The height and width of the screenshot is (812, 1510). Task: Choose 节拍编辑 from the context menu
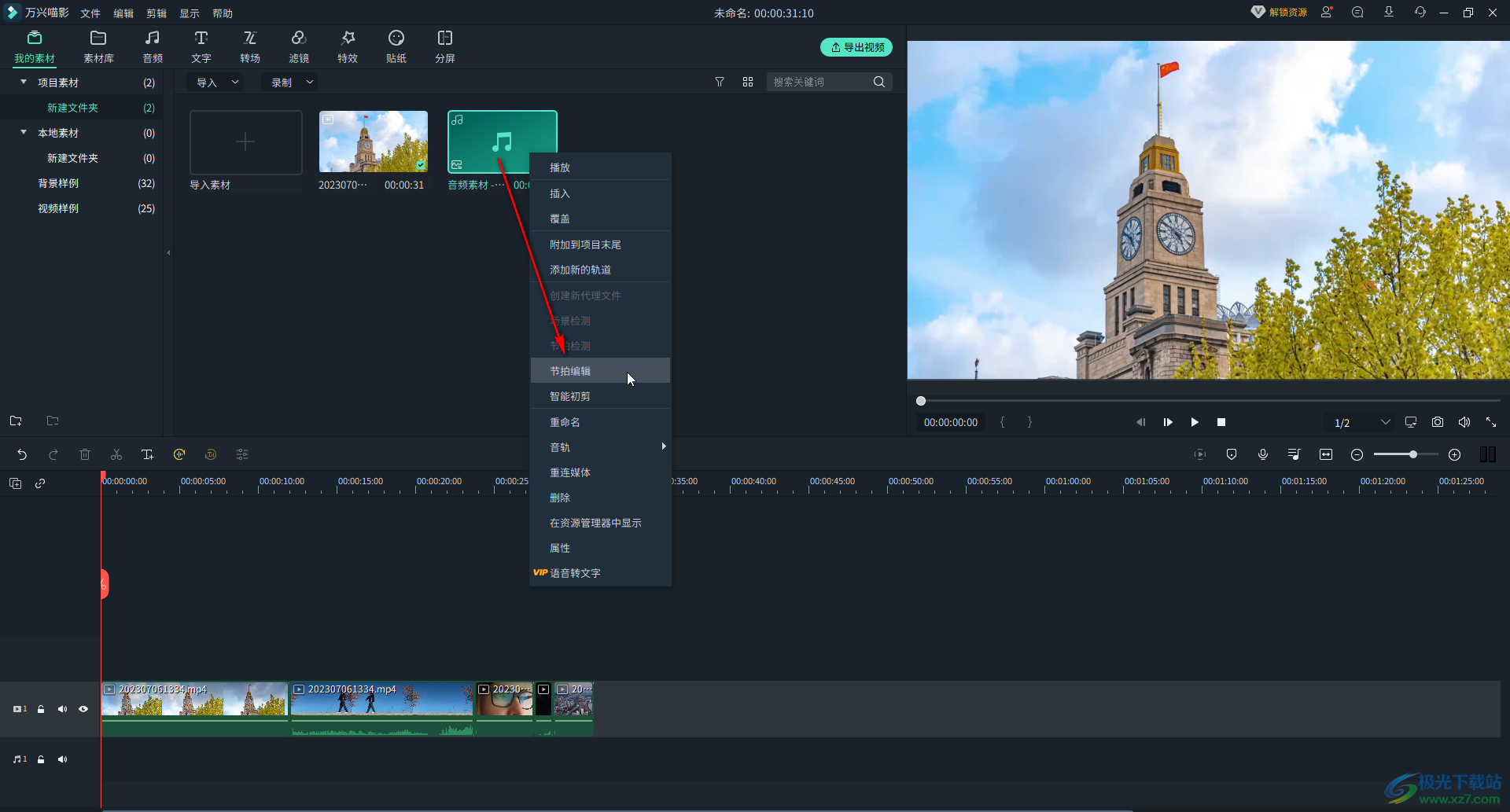tap(600, 371)
